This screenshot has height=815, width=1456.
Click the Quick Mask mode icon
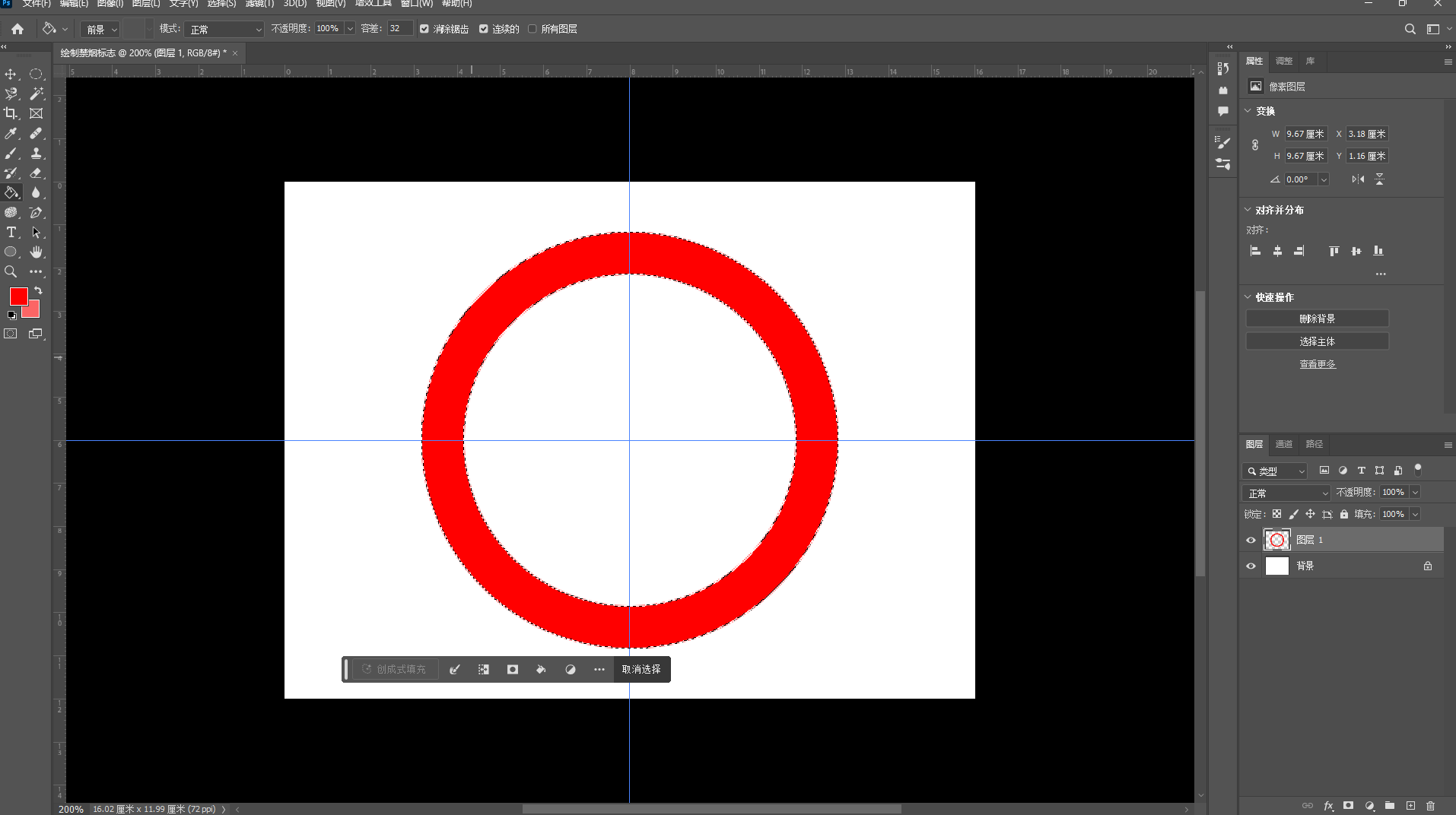pyautogui.click(x=11, y=334)
